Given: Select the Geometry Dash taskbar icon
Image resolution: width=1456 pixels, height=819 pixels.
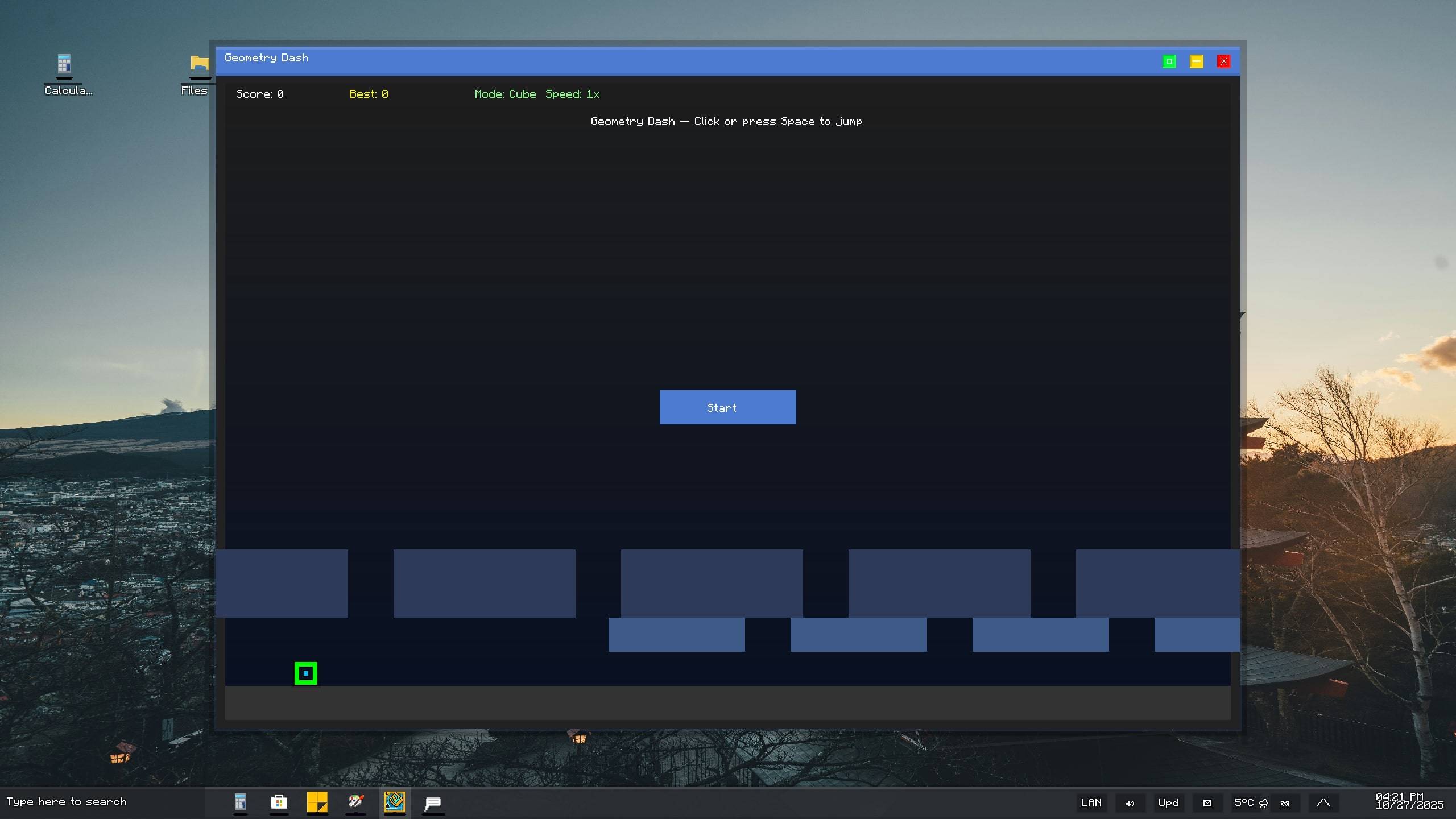Looking at the screenshot, I should click(x=394, y=803).
